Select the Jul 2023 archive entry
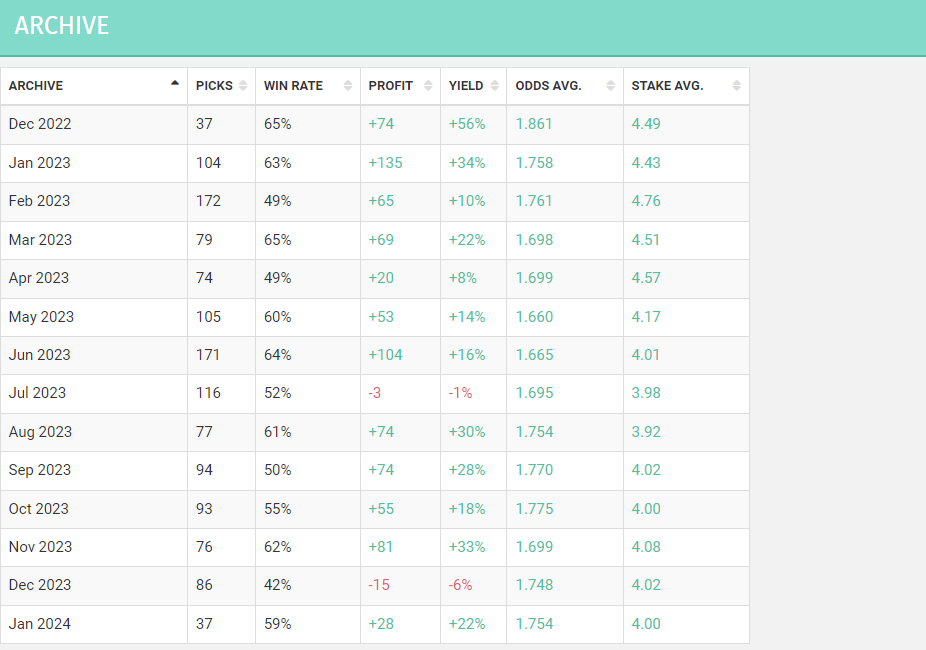Viewport: 926px width, 650px height. click(x=37, y=393)
